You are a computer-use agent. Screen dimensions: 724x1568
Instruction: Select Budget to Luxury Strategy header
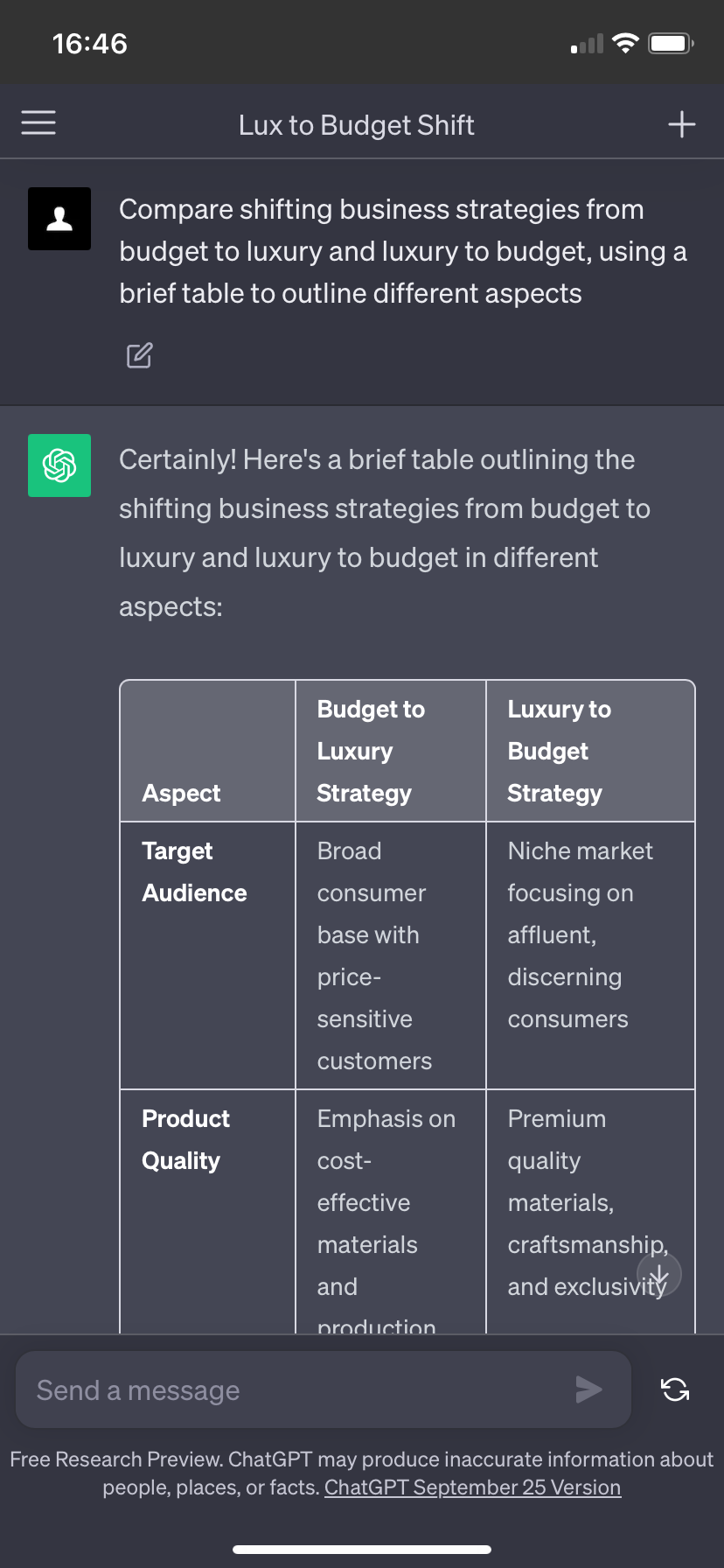point(371,751)
